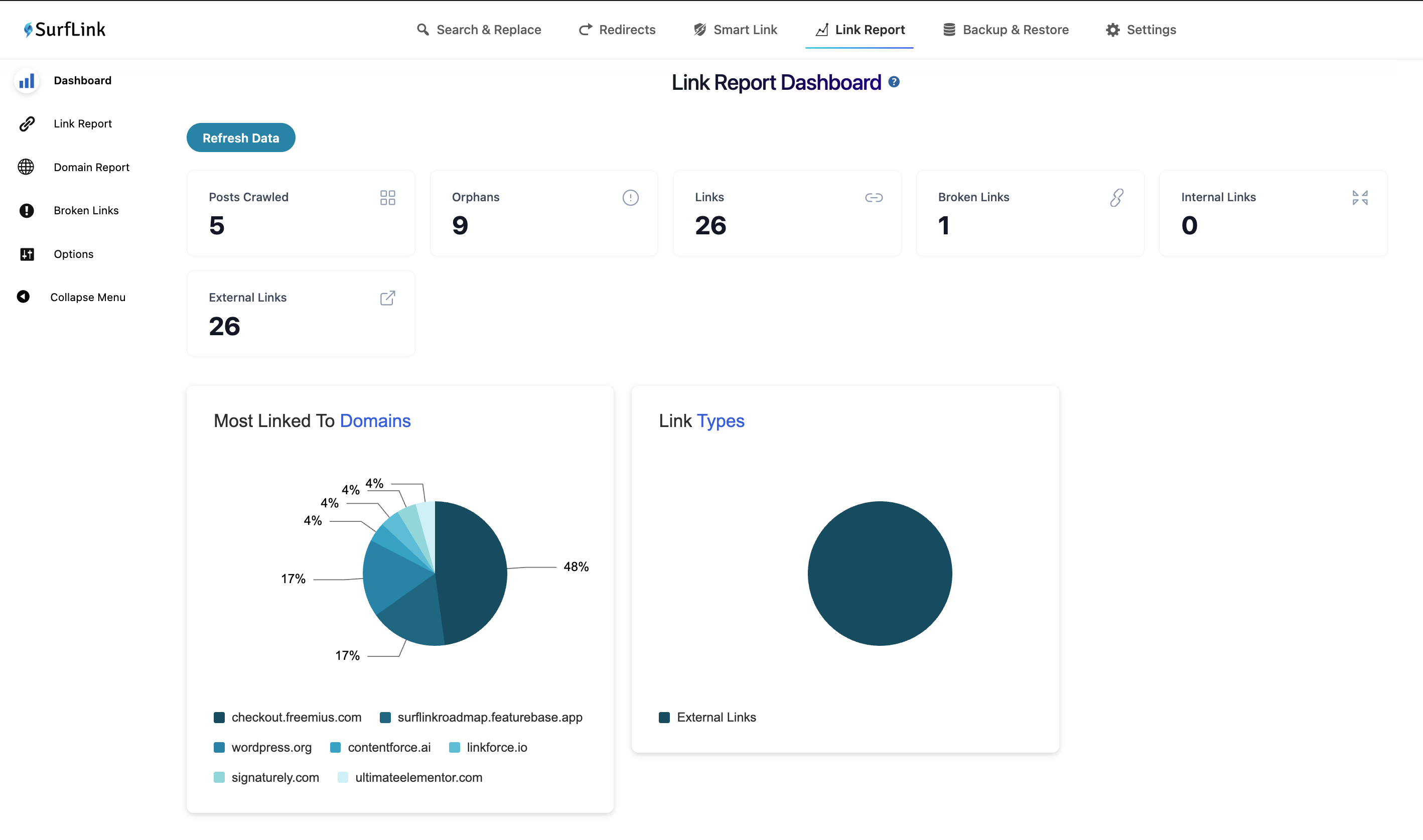1423x840 pixels.
Task: Click the Posts Crawled grid icon
Action: coord(387,198)
